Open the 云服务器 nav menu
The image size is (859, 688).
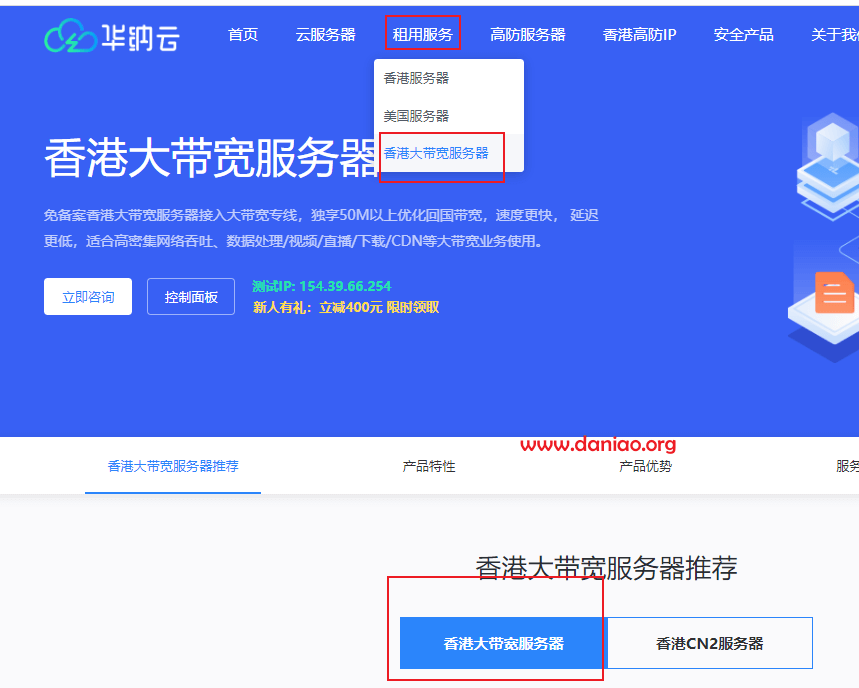(325, 35)
